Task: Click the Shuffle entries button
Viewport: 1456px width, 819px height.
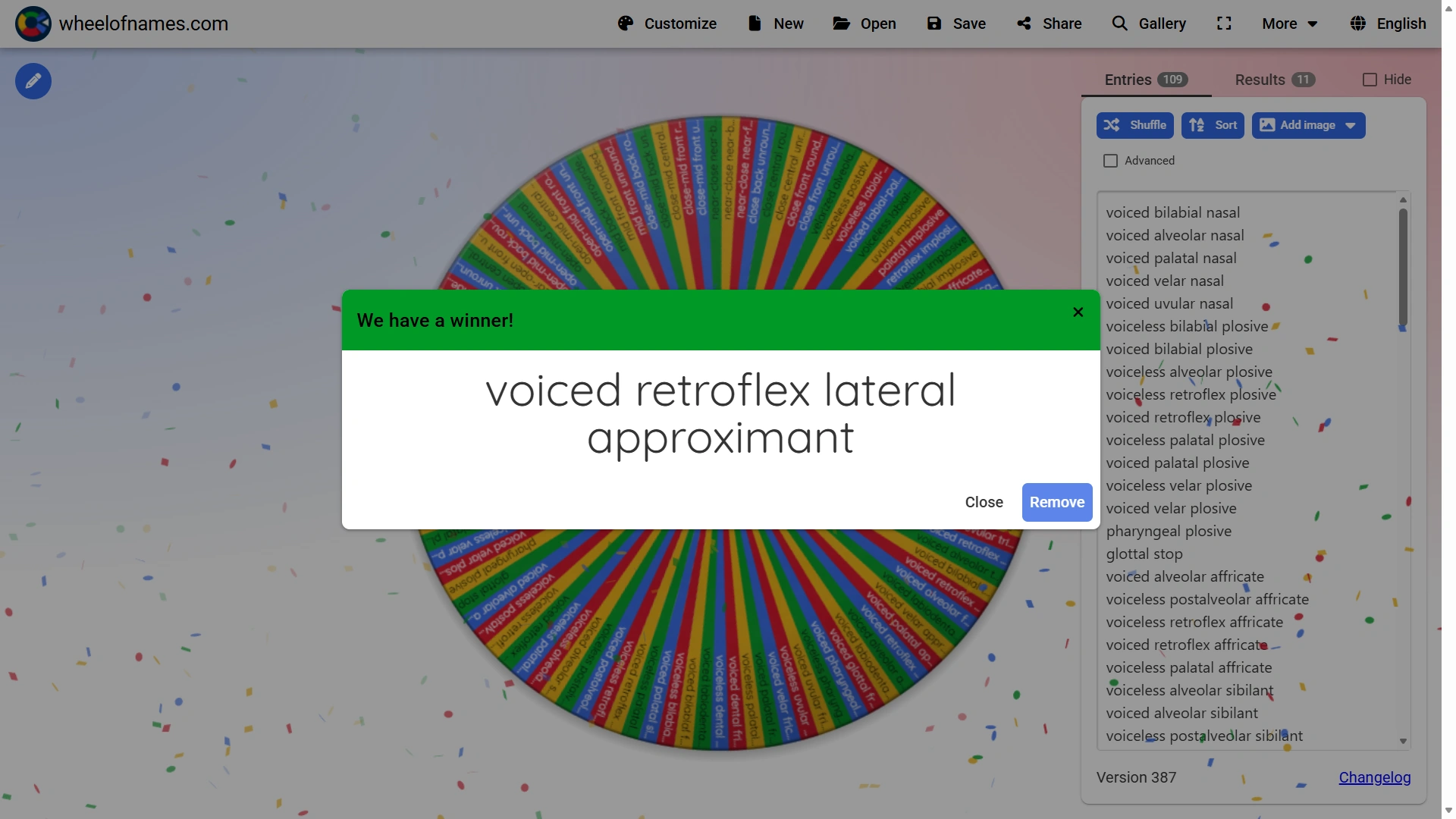Action: (1134, 125)
